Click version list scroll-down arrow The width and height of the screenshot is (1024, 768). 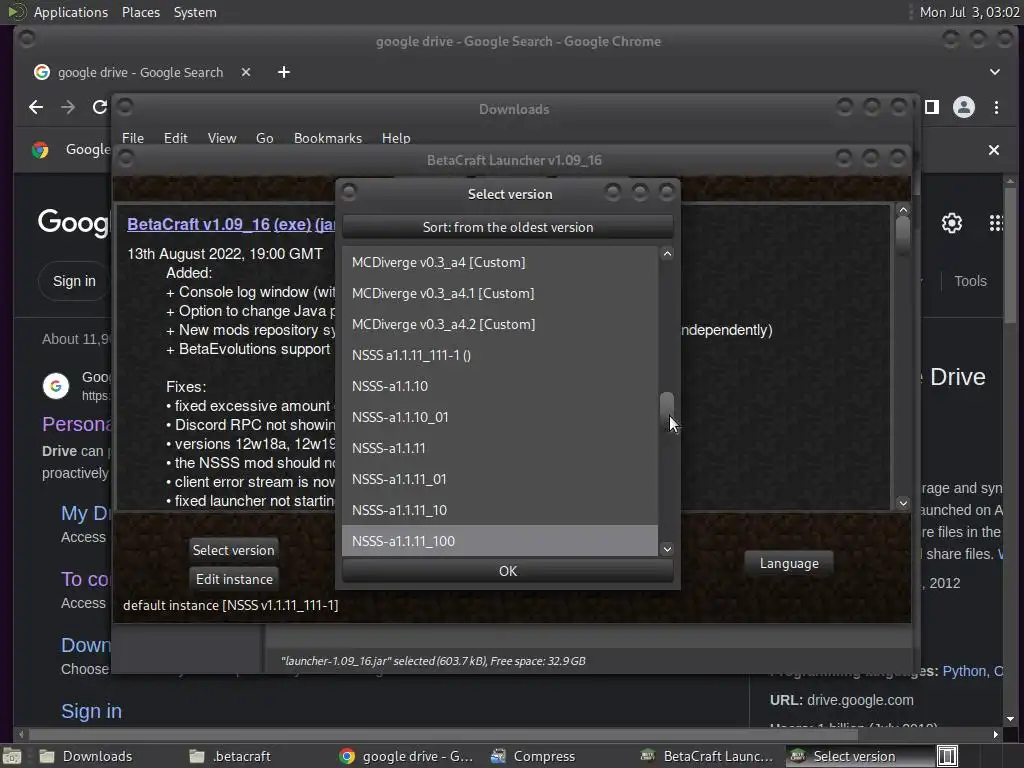coord(667,549)
